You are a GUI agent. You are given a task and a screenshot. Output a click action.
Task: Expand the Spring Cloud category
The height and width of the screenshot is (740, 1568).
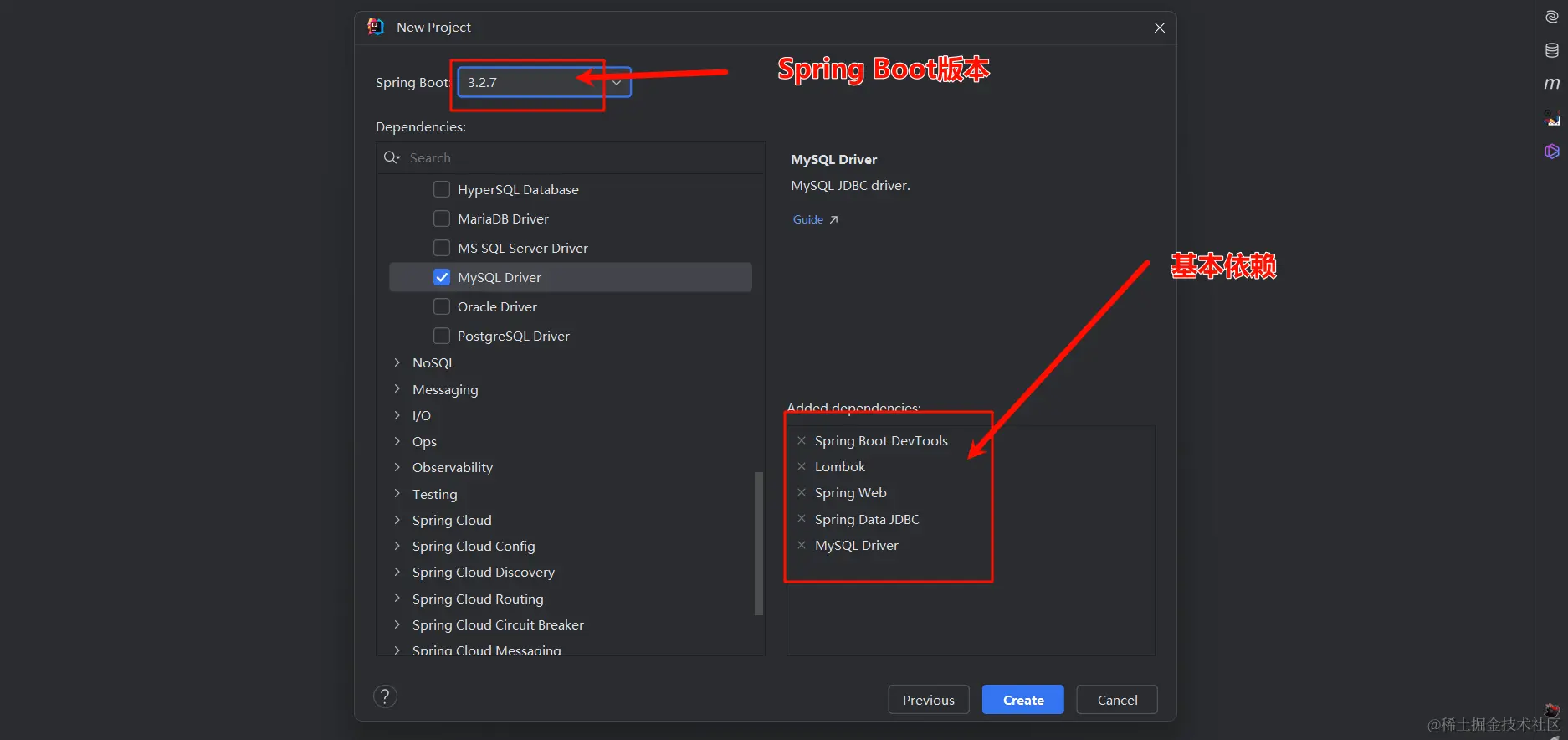point(397,520)
